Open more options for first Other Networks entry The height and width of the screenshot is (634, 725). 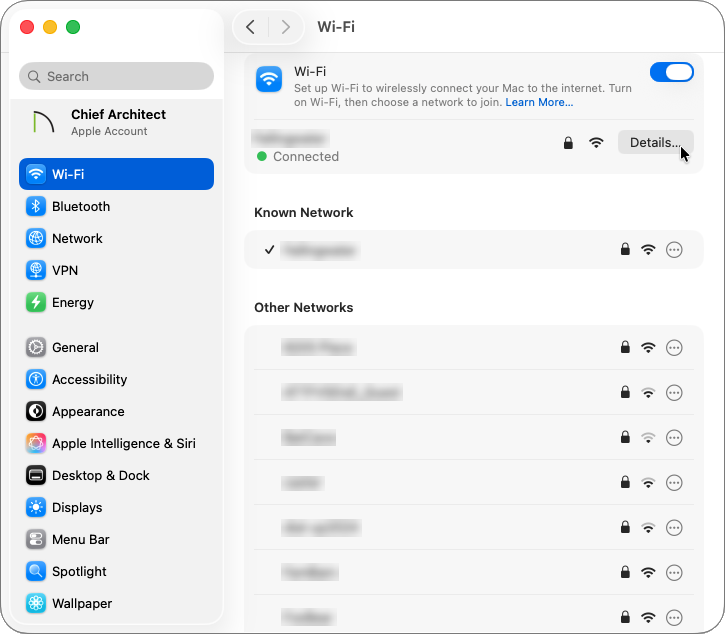tap(674, 347)
